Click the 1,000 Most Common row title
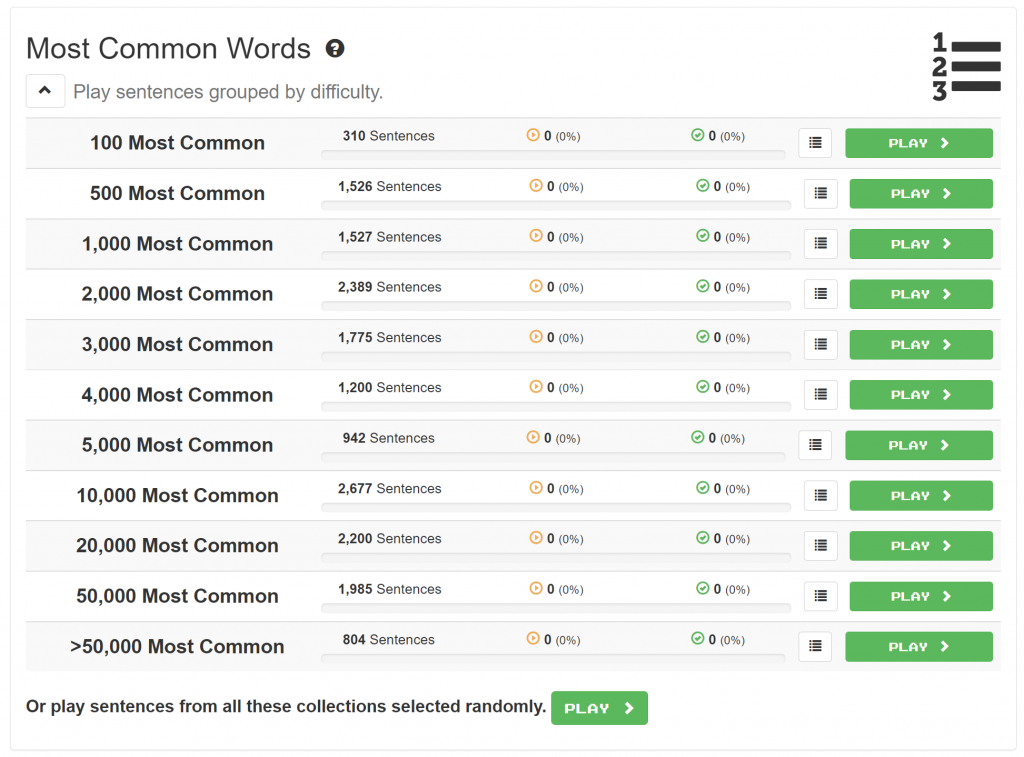Screen dimensions: 1024x757 pyautogui.click(x=177, y=244)
